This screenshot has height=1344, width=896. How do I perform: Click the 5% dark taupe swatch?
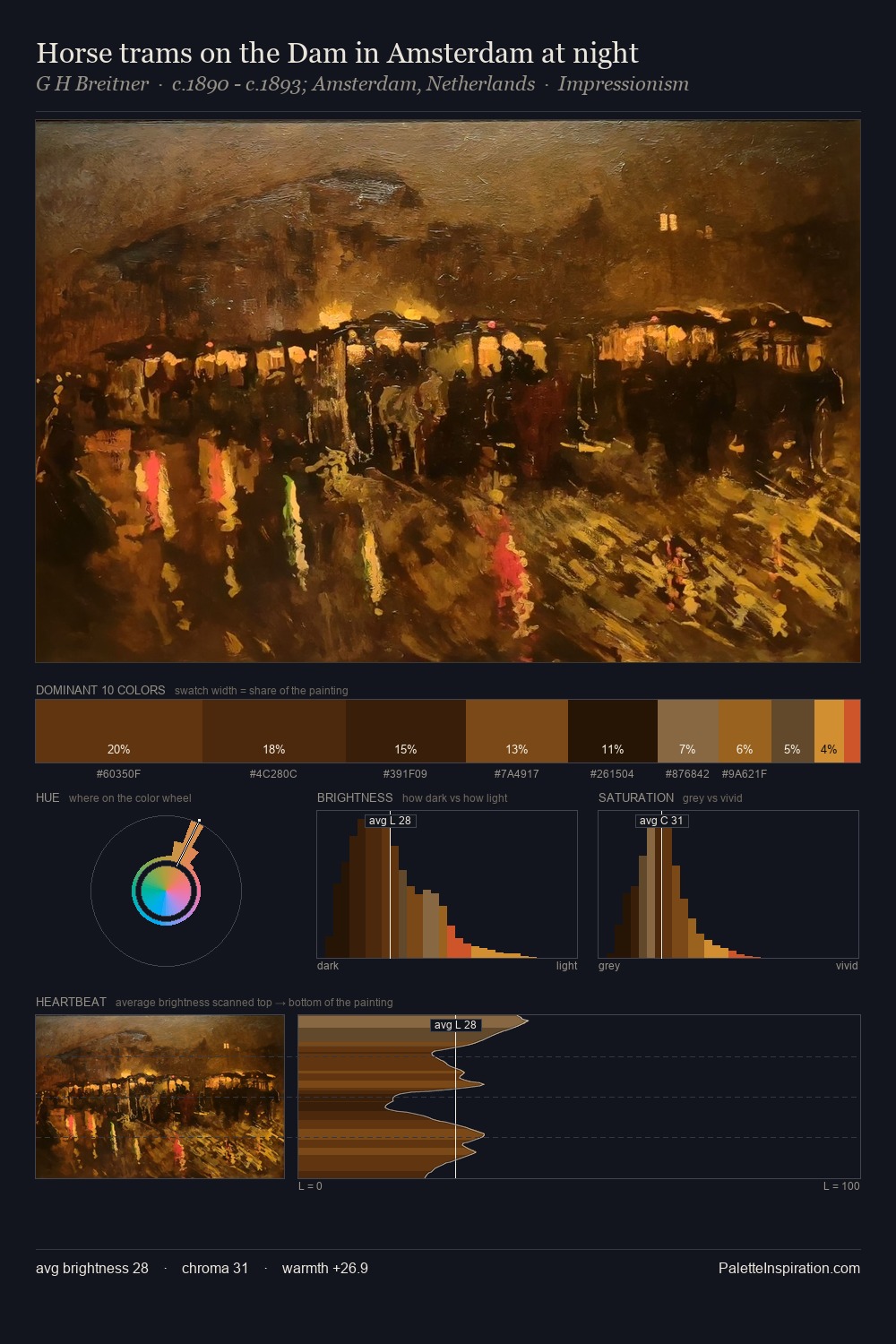(x=793, y=731)
